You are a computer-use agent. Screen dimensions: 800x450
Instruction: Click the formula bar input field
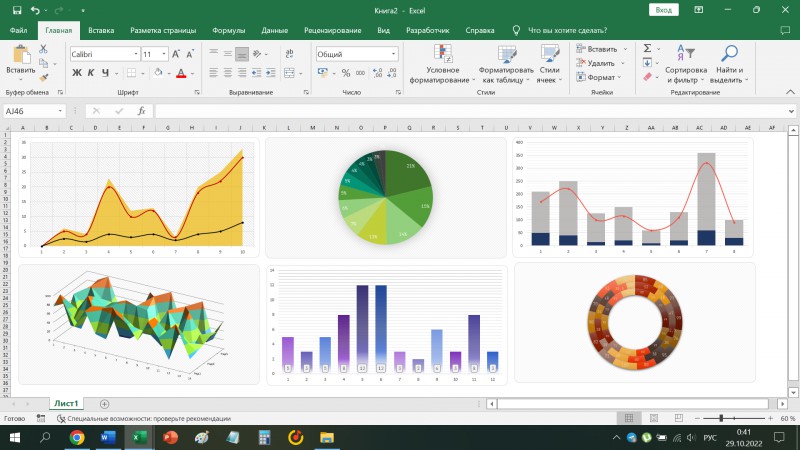pos(470,111)
